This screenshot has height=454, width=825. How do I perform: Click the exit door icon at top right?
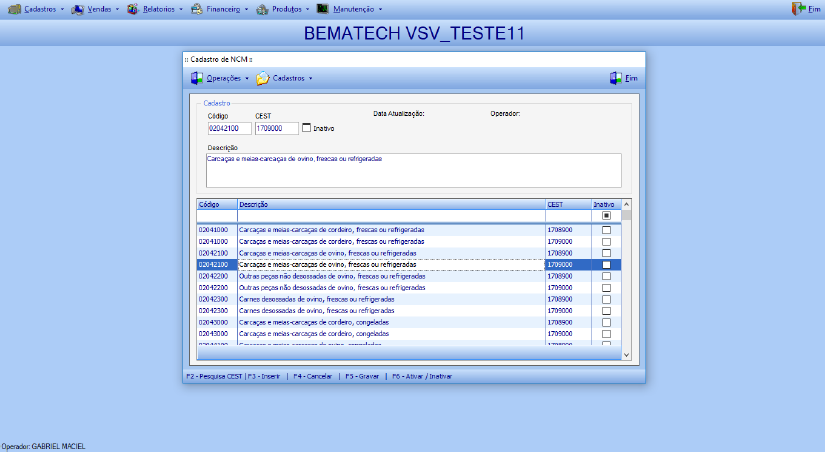pos(798,9)
